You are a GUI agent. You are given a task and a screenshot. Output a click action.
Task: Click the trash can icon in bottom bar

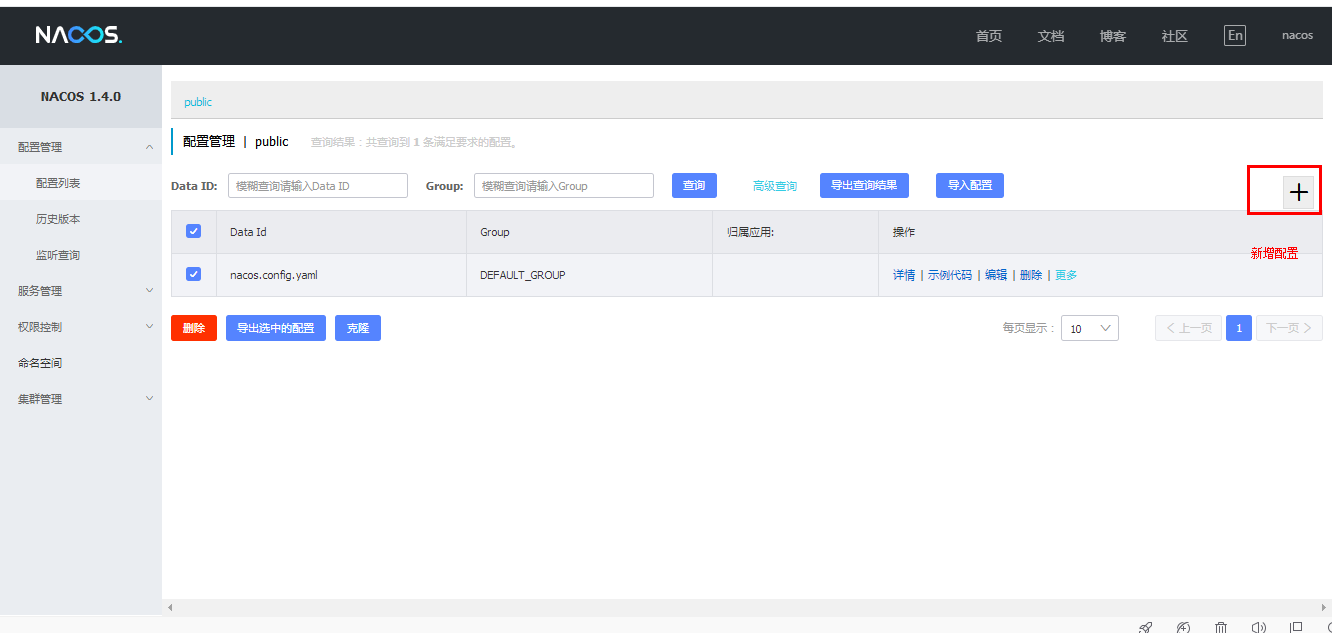coord(1221,627)
